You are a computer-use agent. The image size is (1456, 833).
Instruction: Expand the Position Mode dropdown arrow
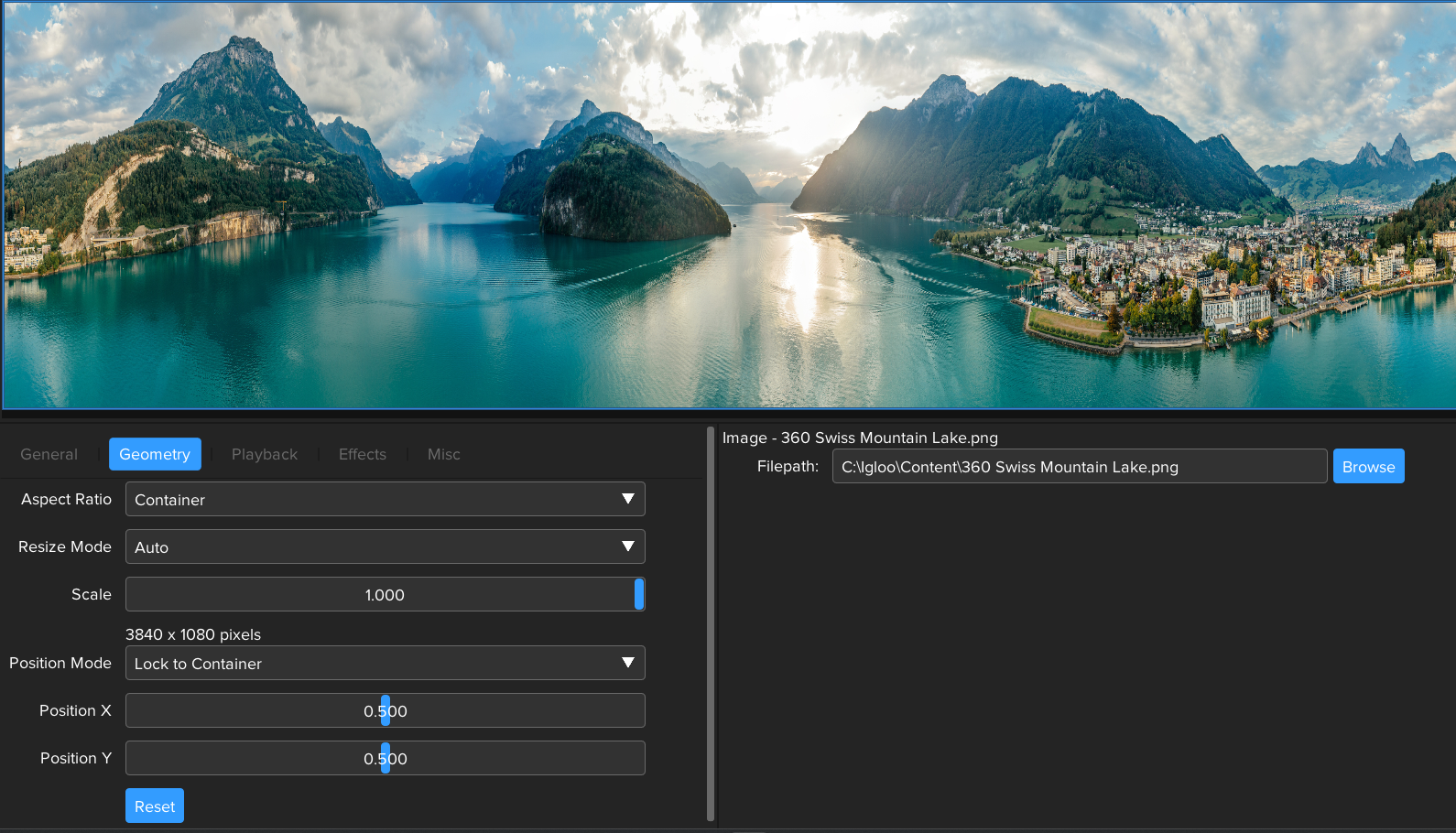tap(628, 663)
